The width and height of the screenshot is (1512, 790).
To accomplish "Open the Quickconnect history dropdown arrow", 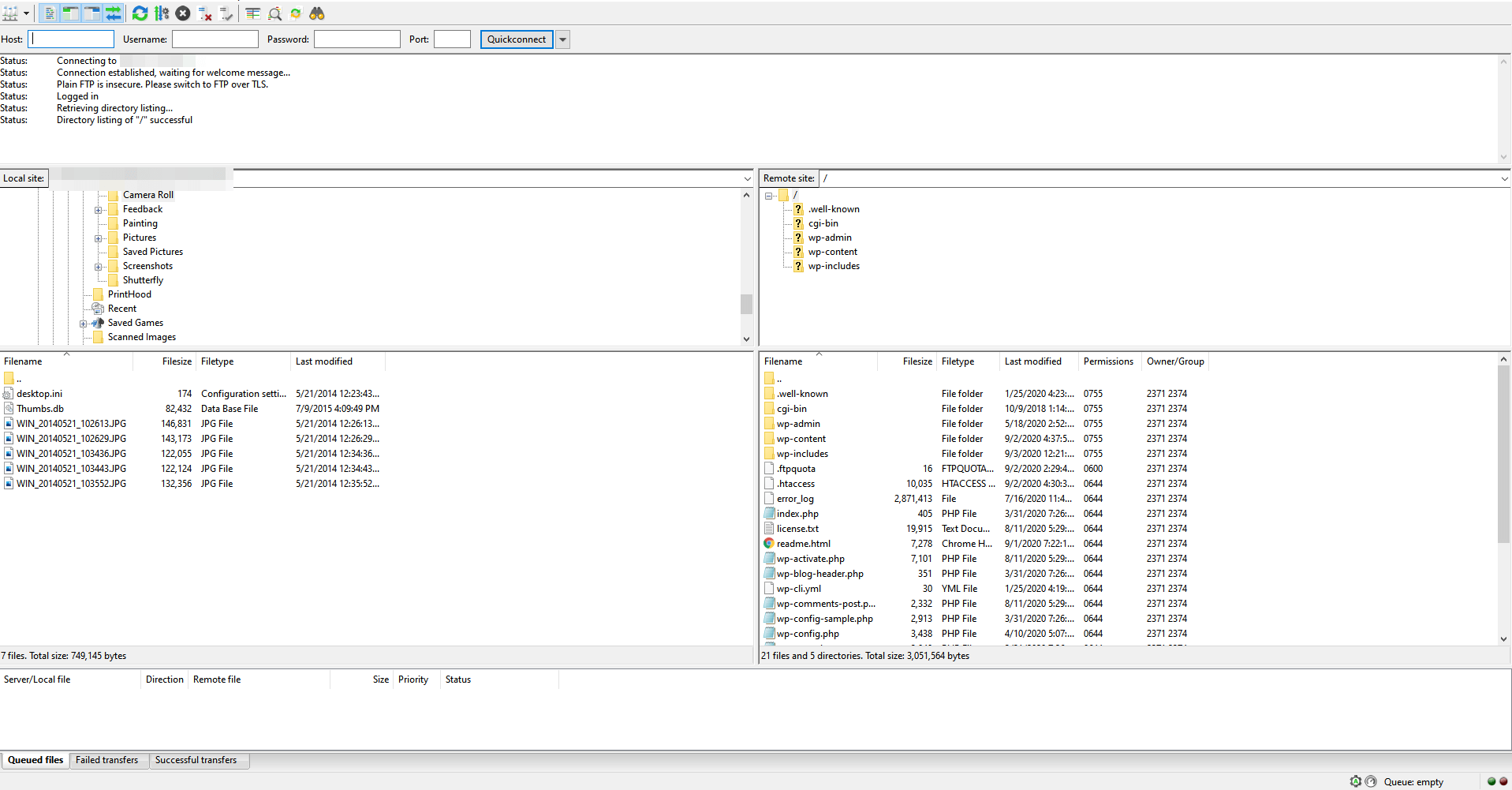I will (x=562, y=39).
